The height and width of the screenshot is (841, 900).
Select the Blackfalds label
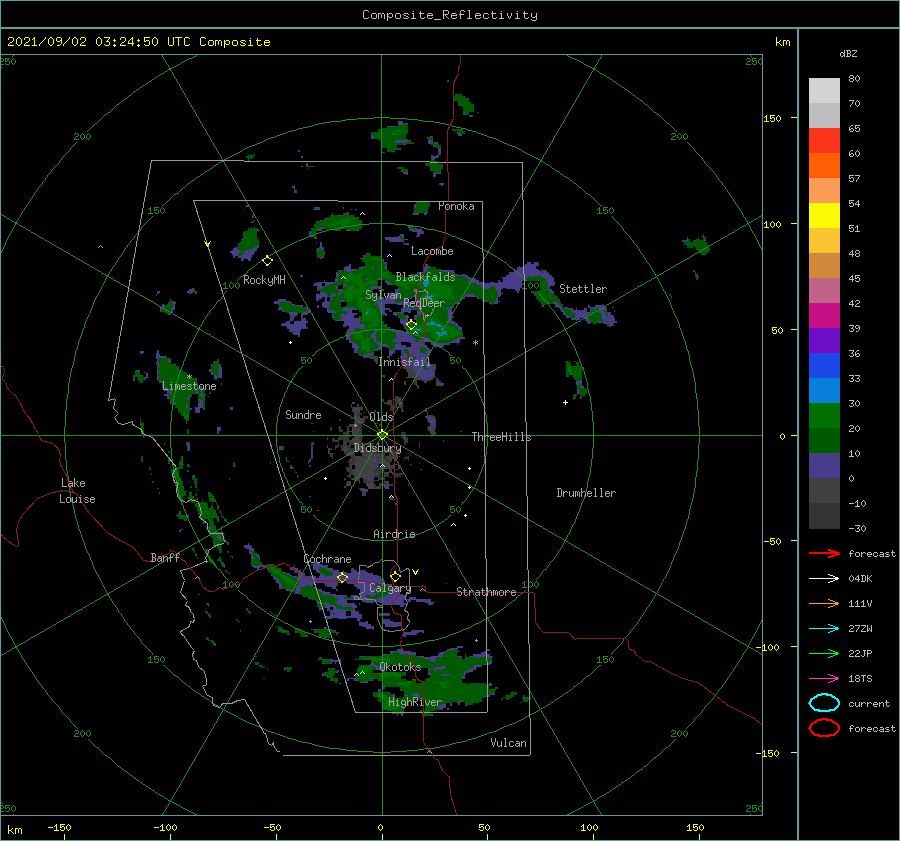pyautogui.click(x=425, y=277)
